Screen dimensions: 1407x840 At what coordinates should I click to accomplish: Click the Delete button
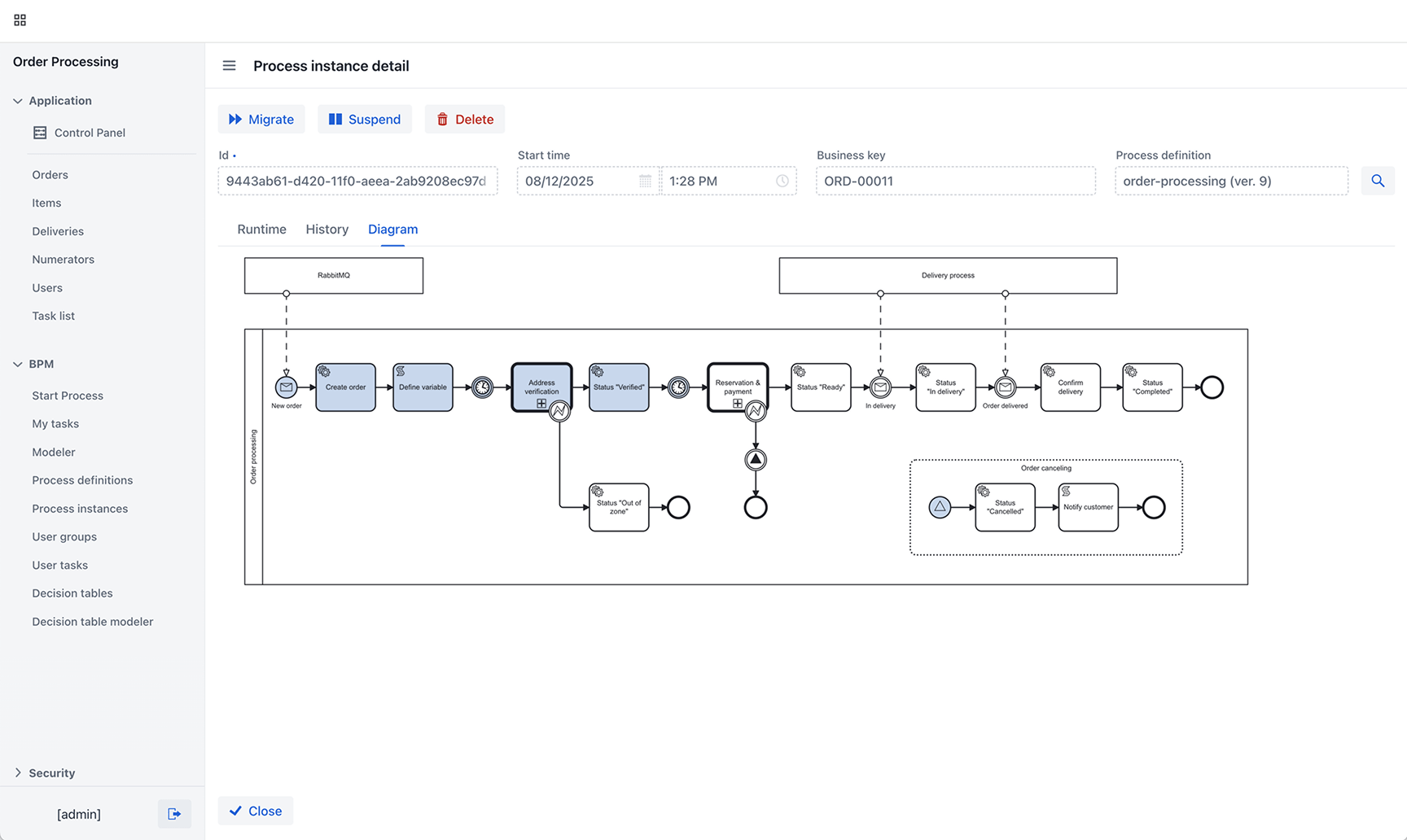tap(465, 119)
